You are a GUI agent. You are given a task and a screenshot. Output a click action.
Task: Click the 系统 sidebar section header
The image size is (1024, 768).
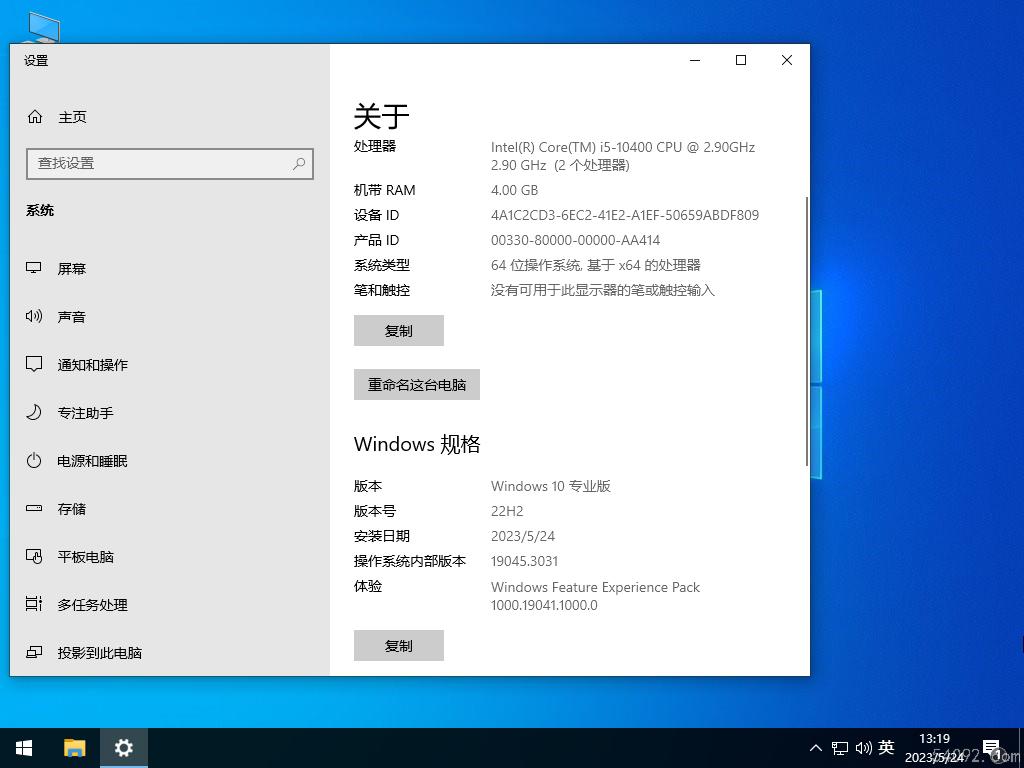40,210
